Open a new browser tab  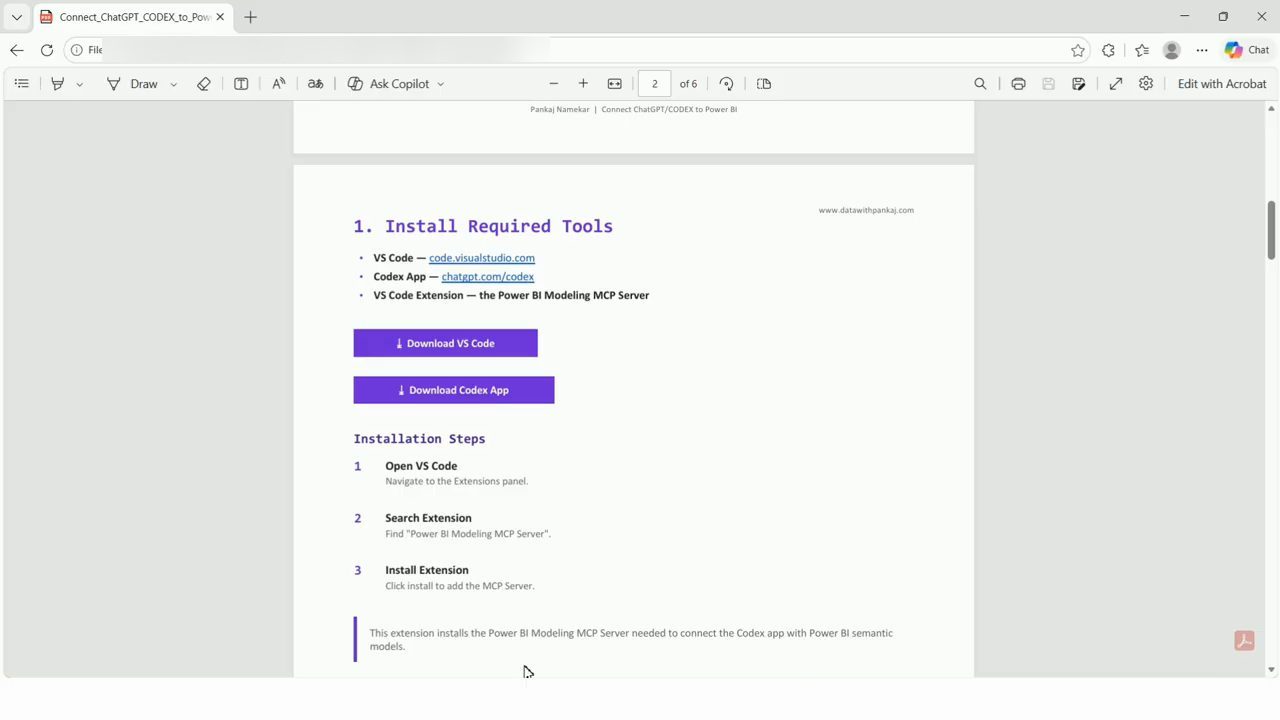pyautogui.click(x=251, y=17)
